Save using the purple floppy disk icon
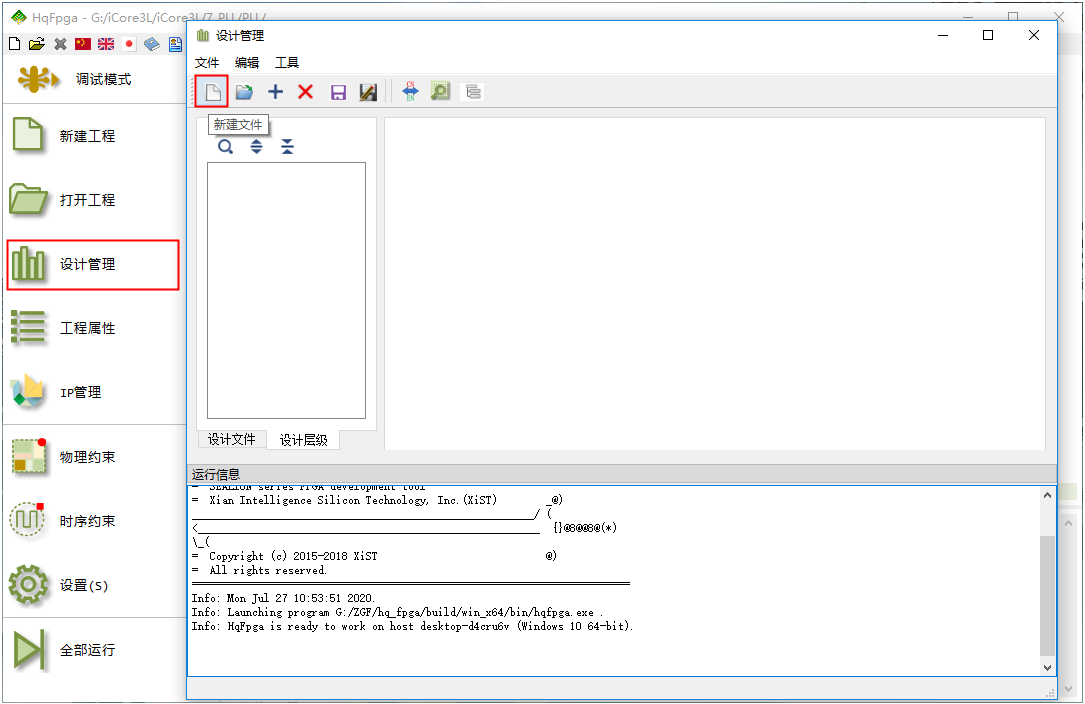This screenshot has height=704, width=1085. click(338, 92)
